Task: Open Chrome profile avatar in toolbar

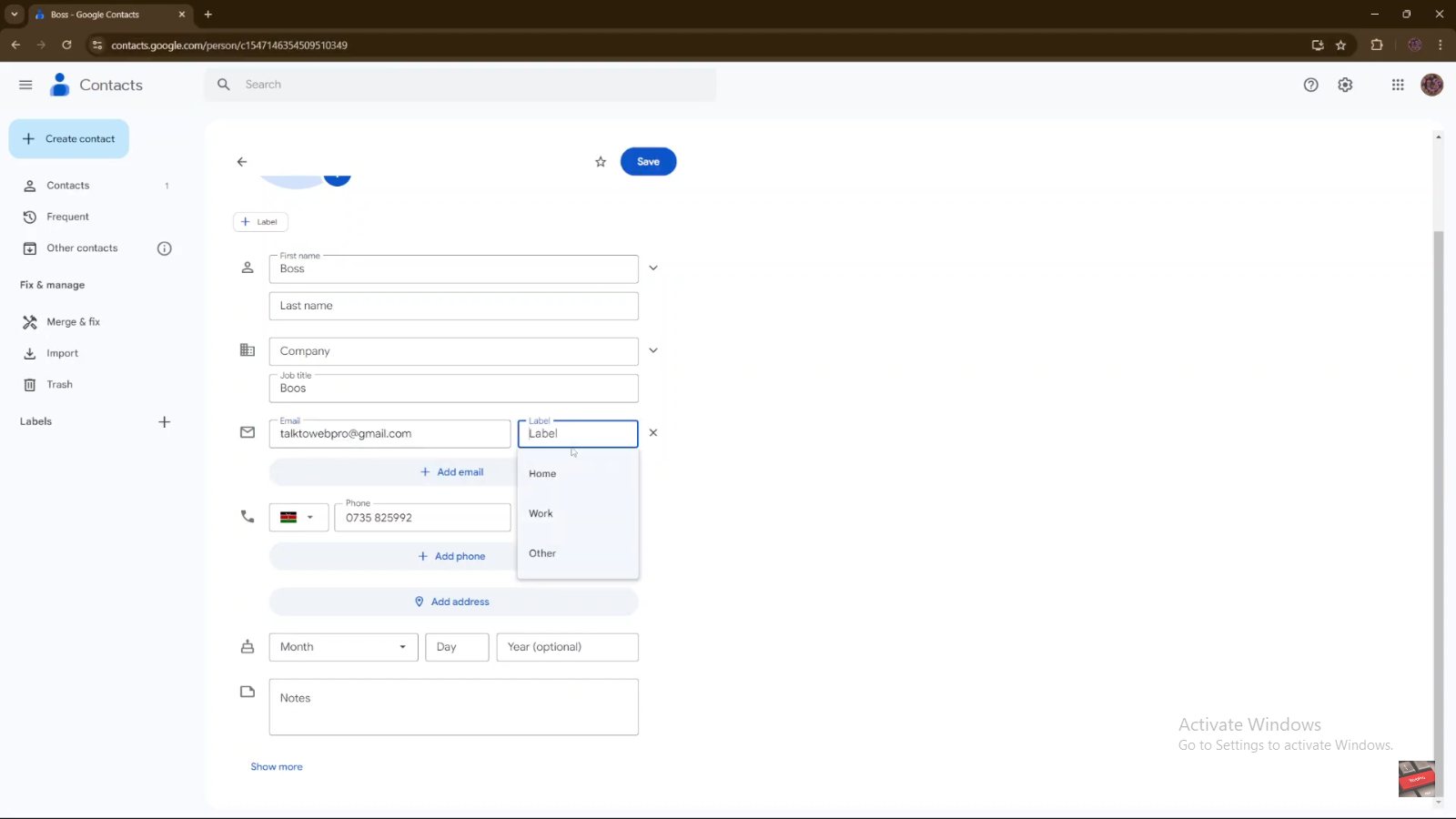Action: click(x=1414, y=45)
